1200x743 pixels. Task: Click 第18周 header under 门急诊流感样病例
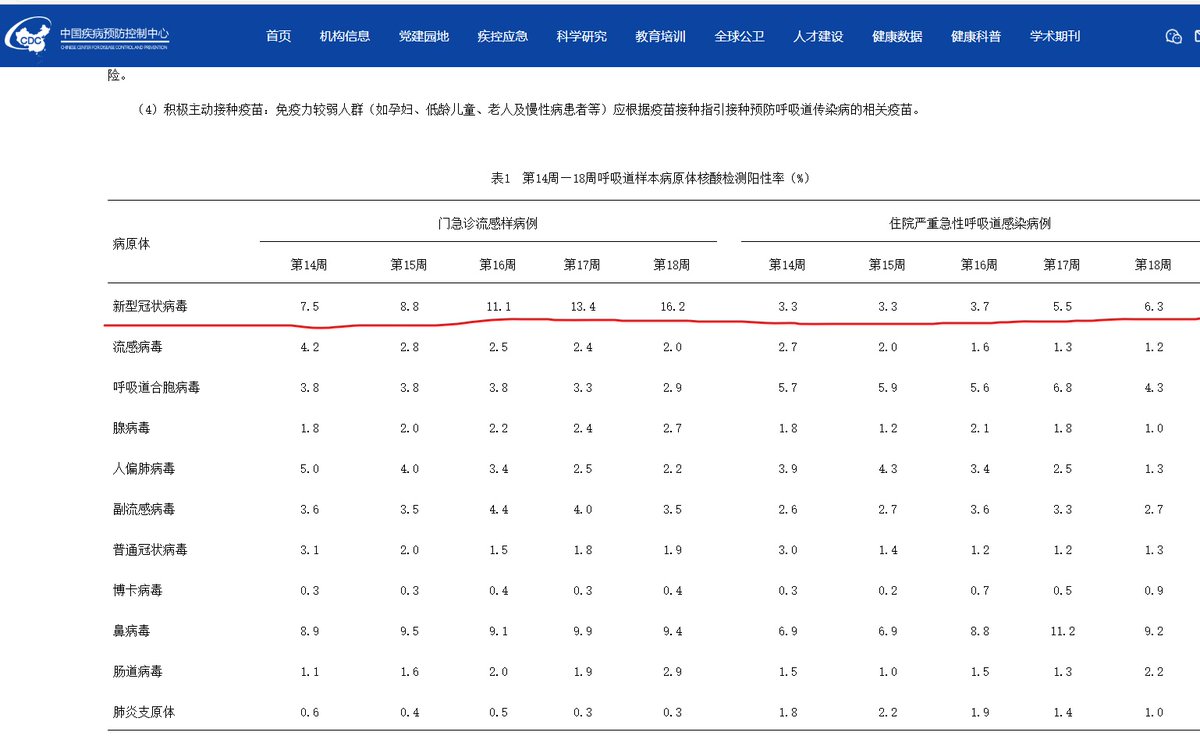point(672,265)
